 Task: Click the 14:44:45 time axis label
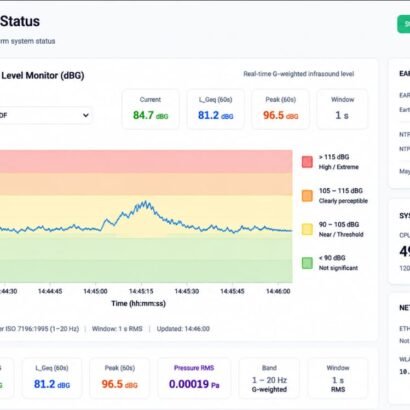tap(50, 291)
